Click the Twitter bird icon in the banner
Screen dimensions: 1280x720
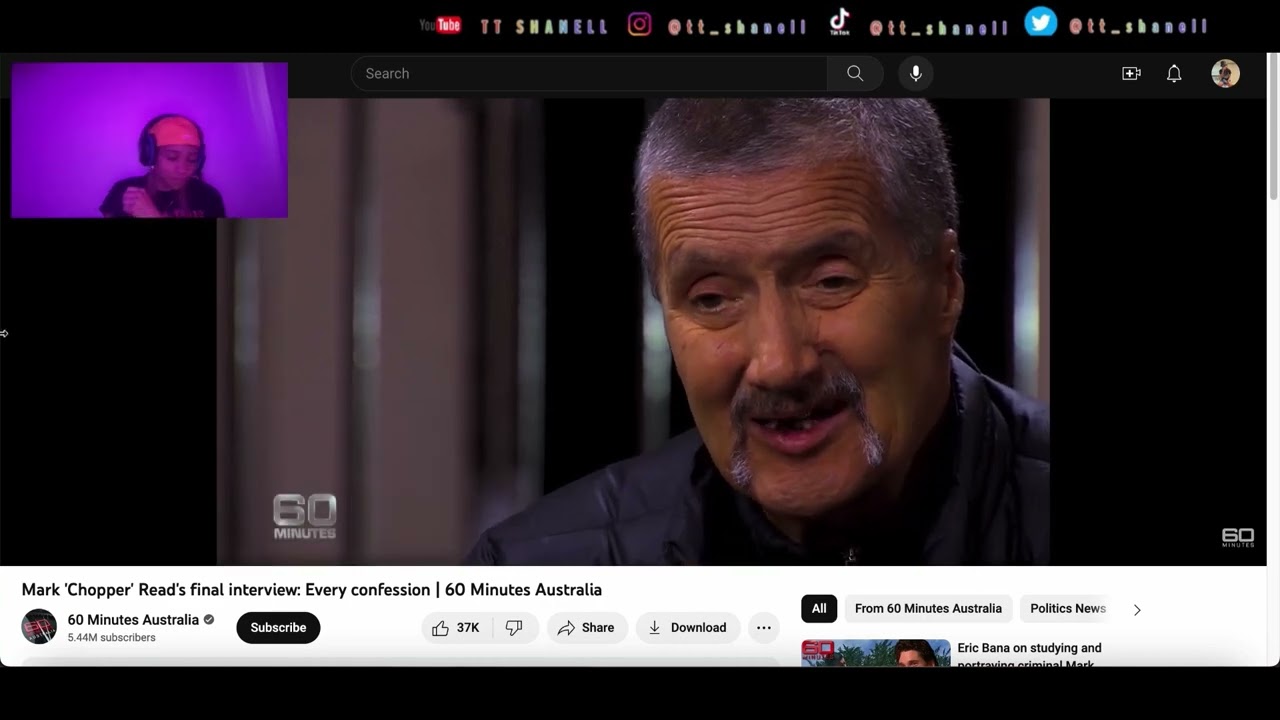pos(1040,22)
